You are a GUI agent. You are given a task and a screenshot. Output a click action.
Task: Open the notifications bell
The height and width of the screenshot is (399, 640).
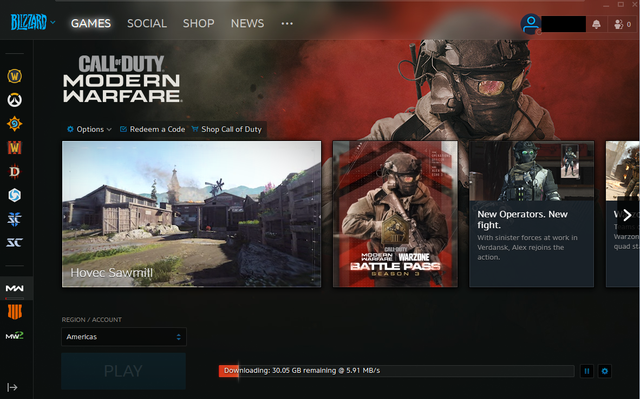click(x=596, y=24)
